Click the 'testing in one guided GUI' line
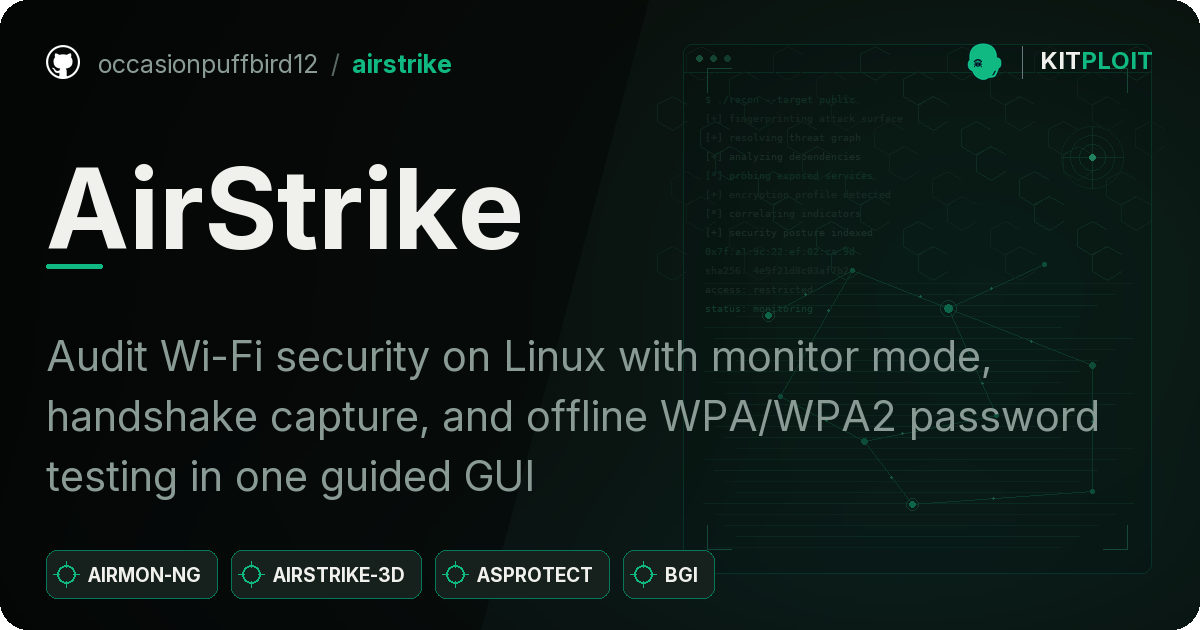This screenshot has width=1200, height=630. [291, 478]
